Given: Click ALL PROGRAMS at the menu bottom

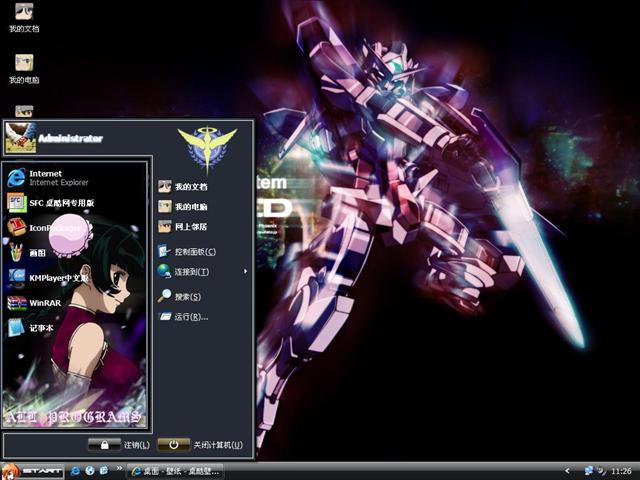Looking at the screenshot, I should (x=74, y=417).
